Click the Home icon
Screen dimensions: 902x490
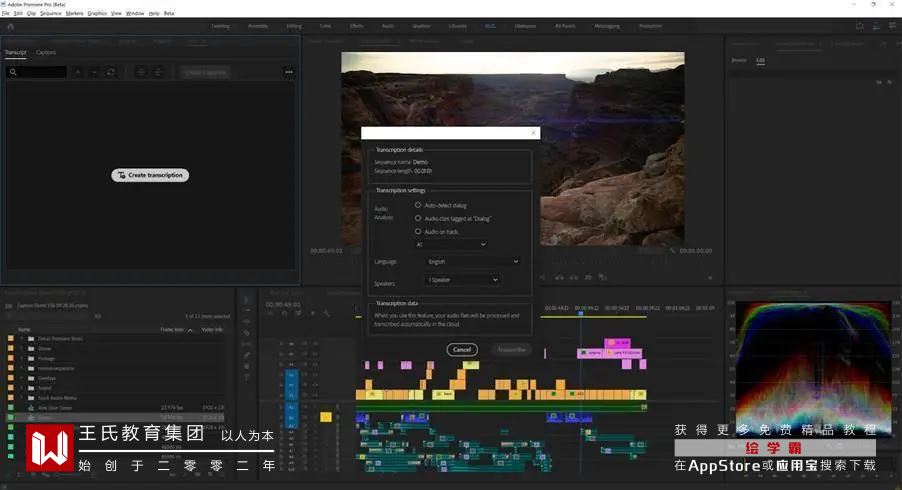tap(10, 26)
